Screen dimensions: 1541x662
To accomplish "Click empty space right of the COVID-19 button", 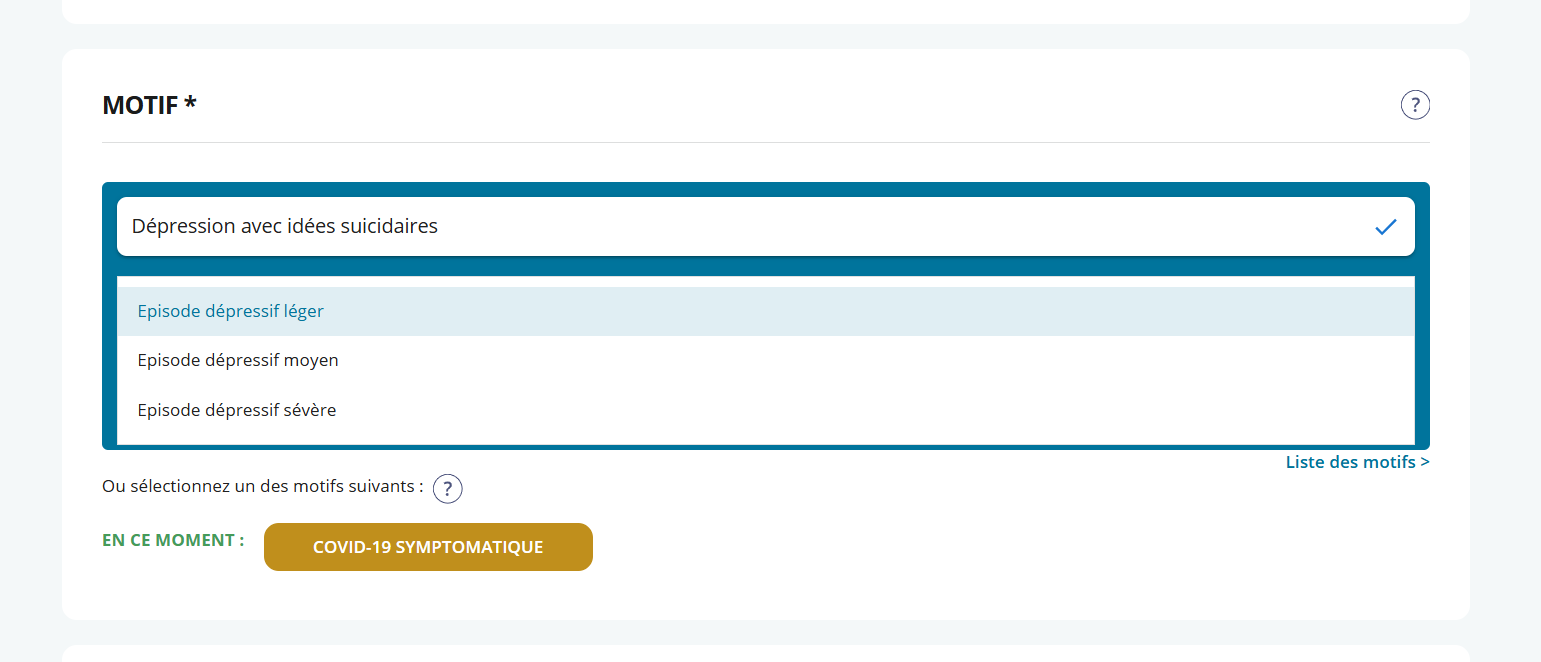I will [x=1000, y=547].
